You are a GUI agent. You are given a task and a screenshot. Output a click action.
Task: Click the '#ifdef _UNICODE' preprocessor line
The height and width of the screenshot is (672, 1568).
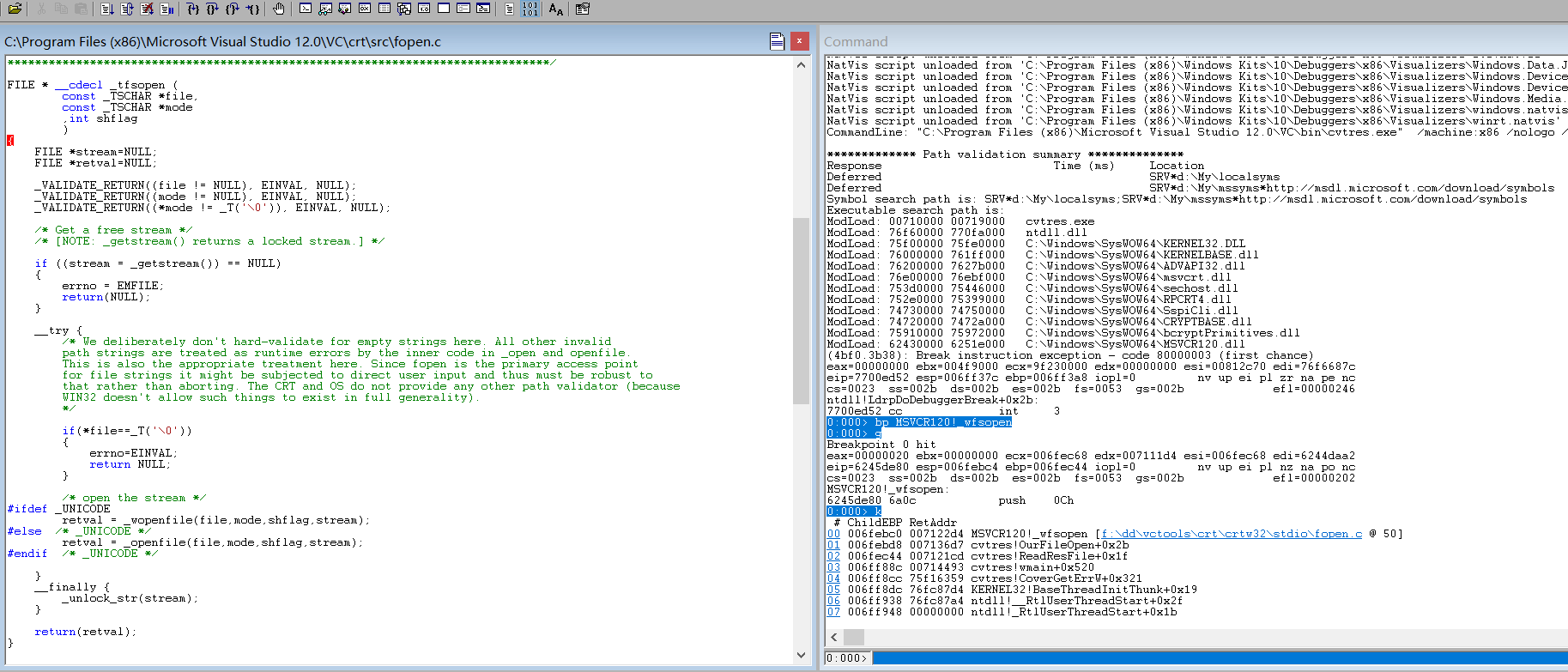pyautogui.click(x=58, y=509)
